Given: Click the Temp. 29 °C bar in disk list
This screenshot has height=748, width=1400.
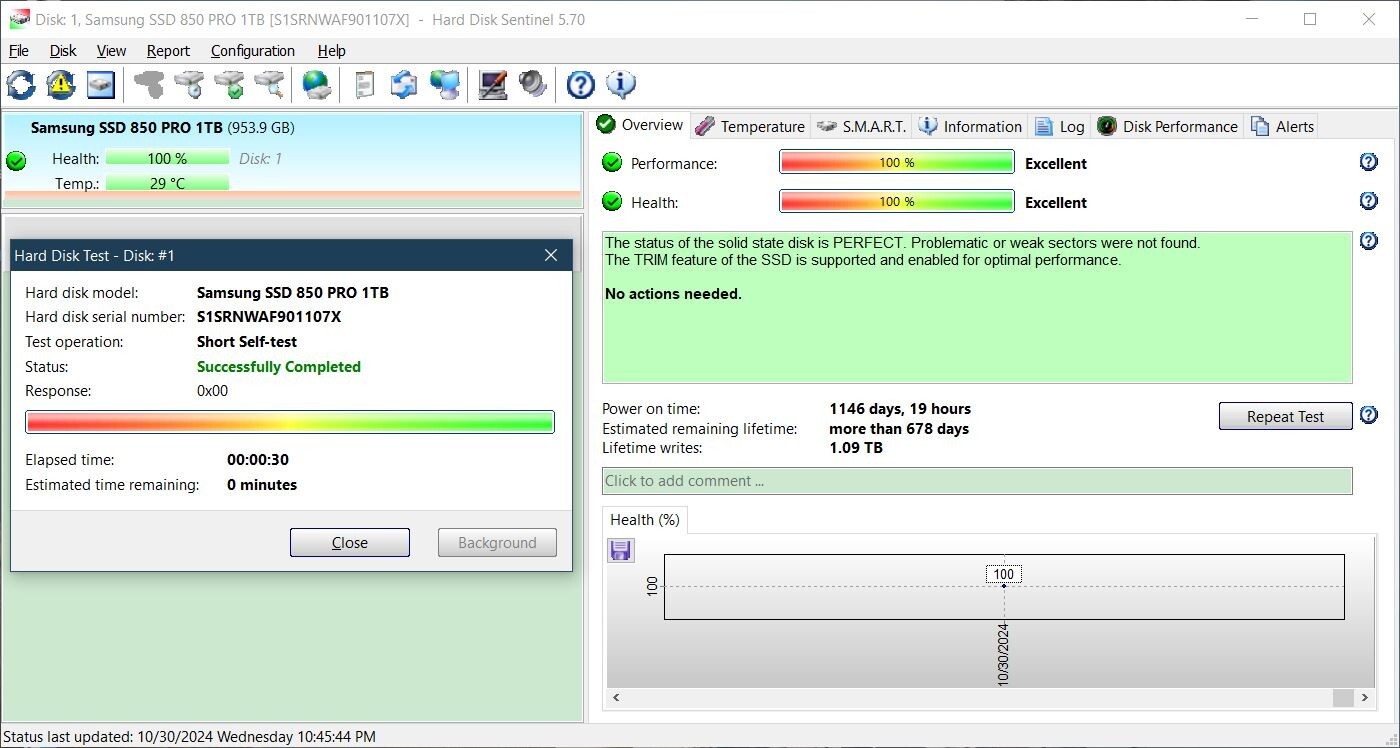Looking at the screenshot, I should 167,183.
